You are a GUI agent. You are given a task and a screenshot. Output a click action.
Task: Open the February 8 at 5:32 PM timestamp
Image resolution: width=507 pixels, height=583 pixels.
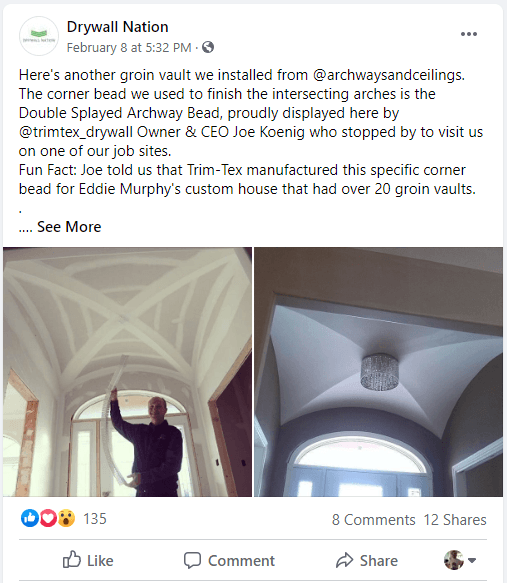coord(129,48)
